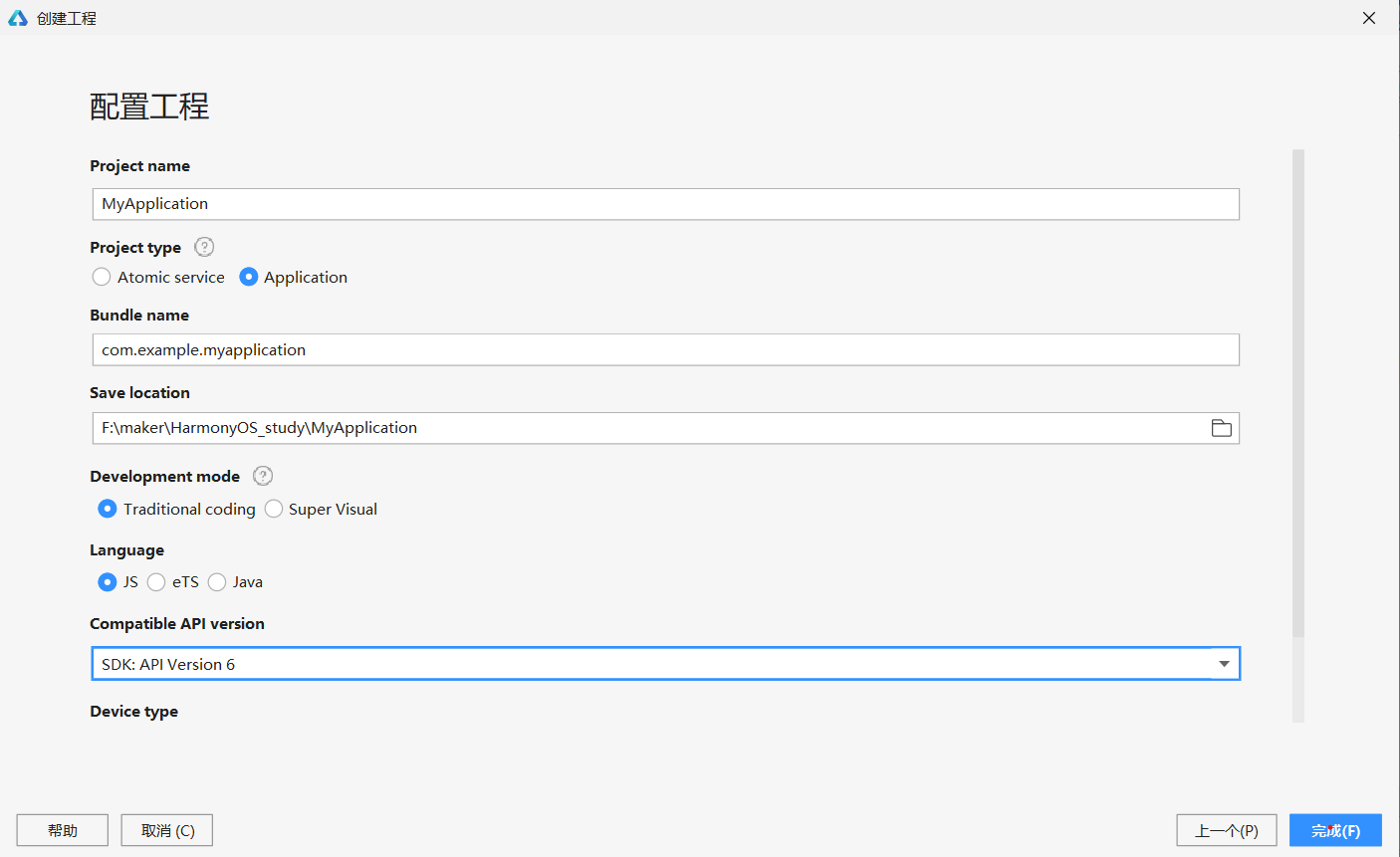1400x857 pixels.
Task: Click the vertical scrollbar thumb
Action: tap(1298, 393)
